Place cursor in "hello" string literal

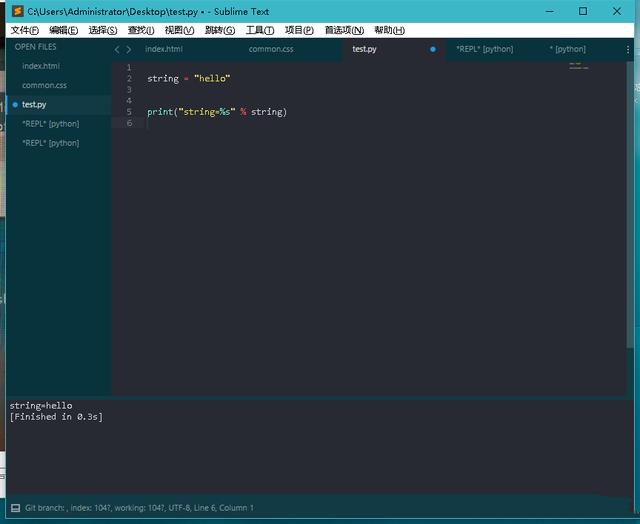(212, 78)
